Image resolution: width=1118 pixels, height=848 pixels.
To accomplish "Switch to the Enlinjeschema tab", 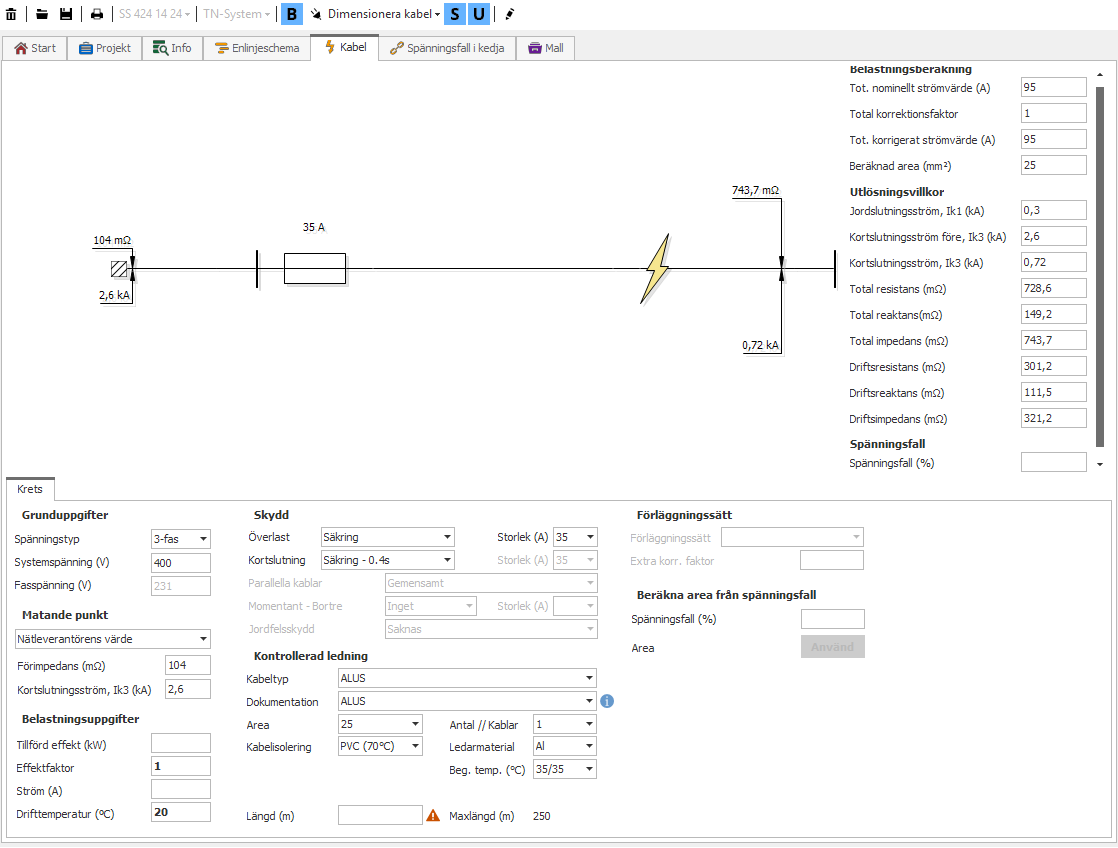I will click(x=257, y=48).
